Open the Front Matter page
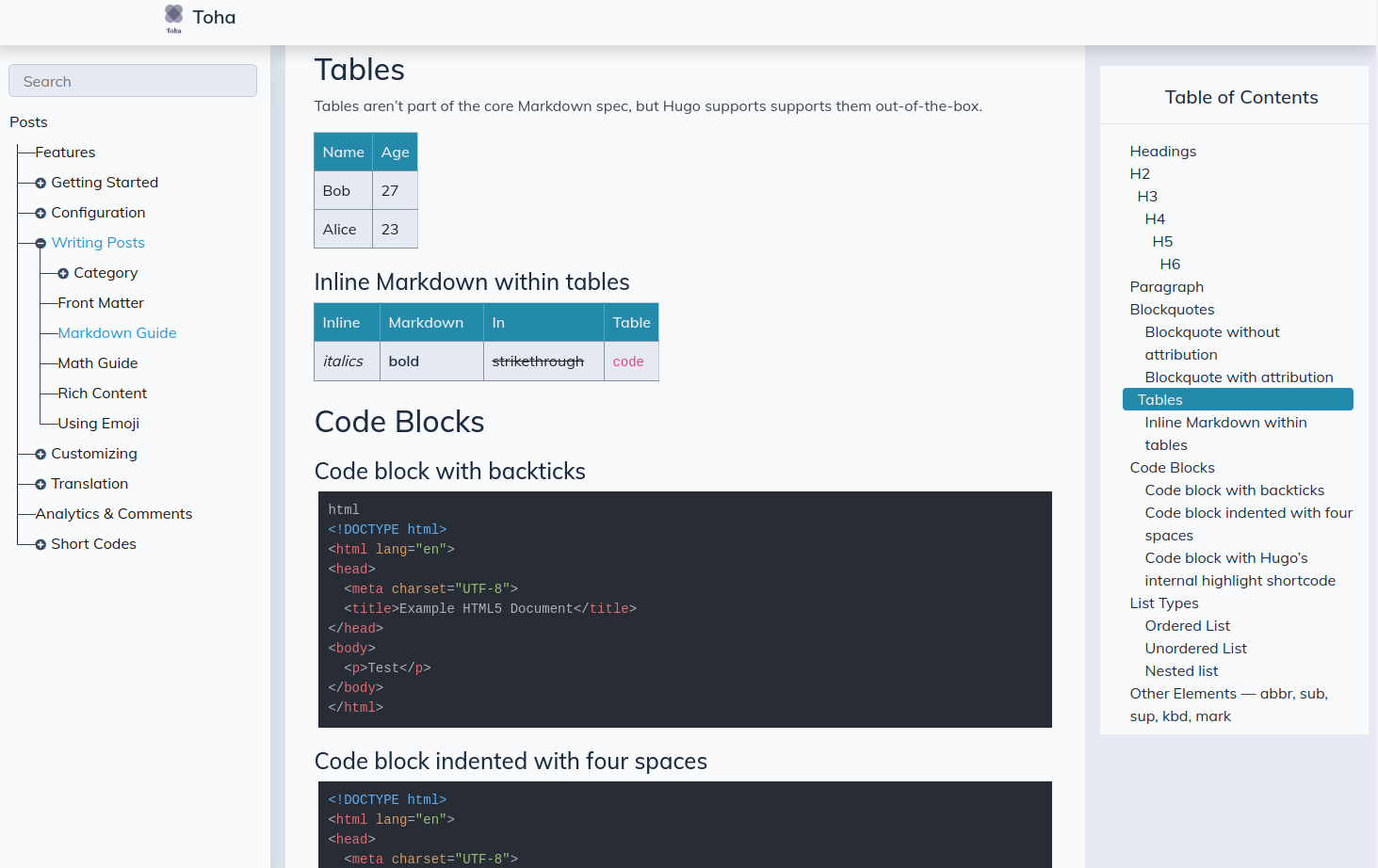 tap(101, 303)
